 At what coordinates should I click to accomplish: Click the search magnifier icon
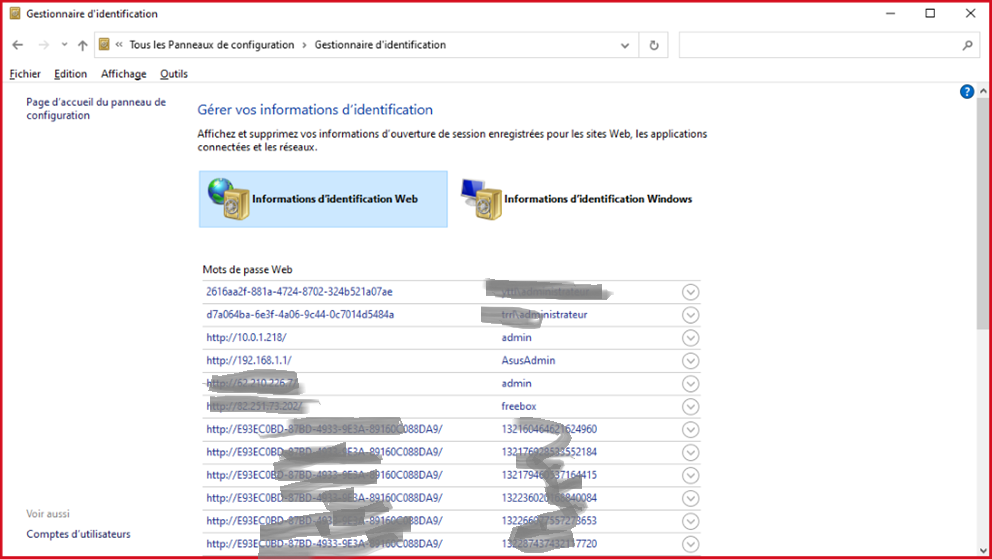967,45
